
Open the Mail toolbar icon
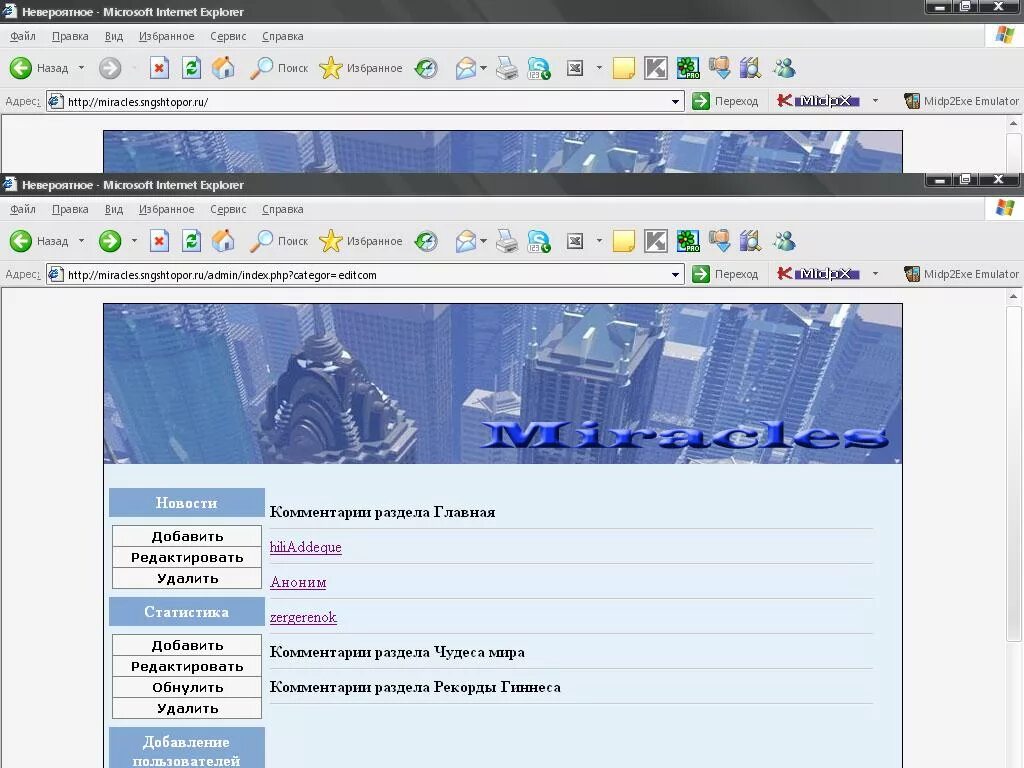point(467,241)
